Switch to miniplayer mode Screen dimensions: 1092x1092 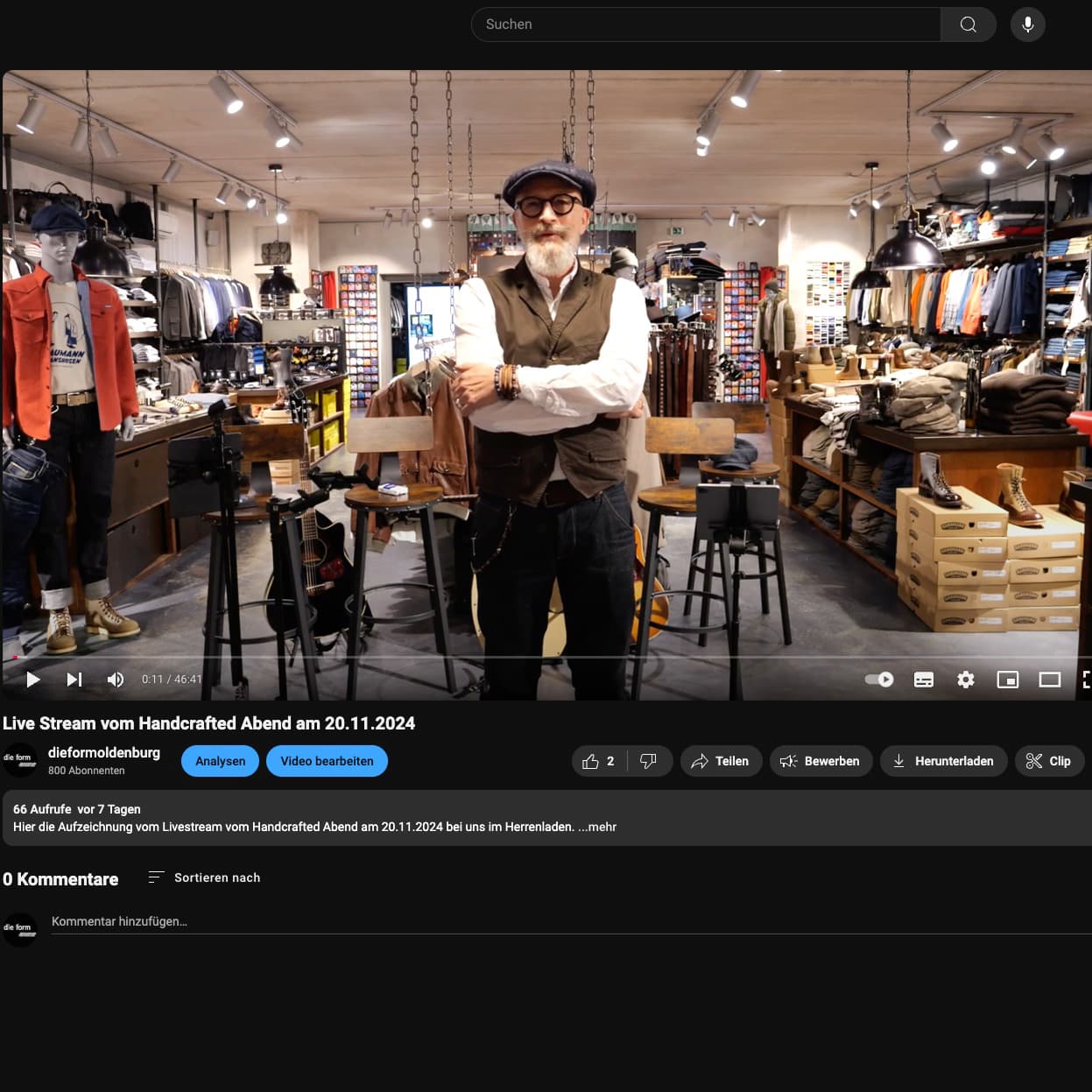pos(1007,680)
